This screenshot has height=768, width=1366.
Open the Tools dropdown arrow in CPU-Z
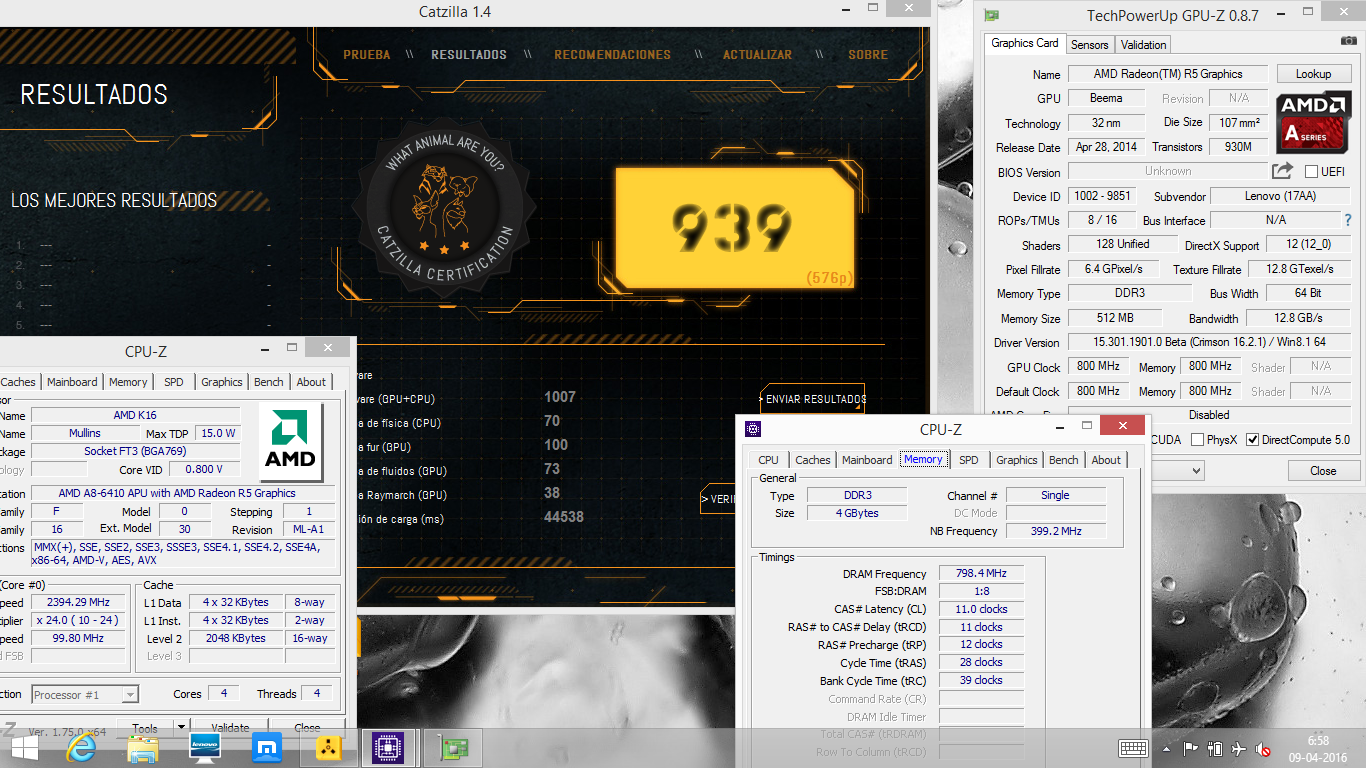pos(181,728)
